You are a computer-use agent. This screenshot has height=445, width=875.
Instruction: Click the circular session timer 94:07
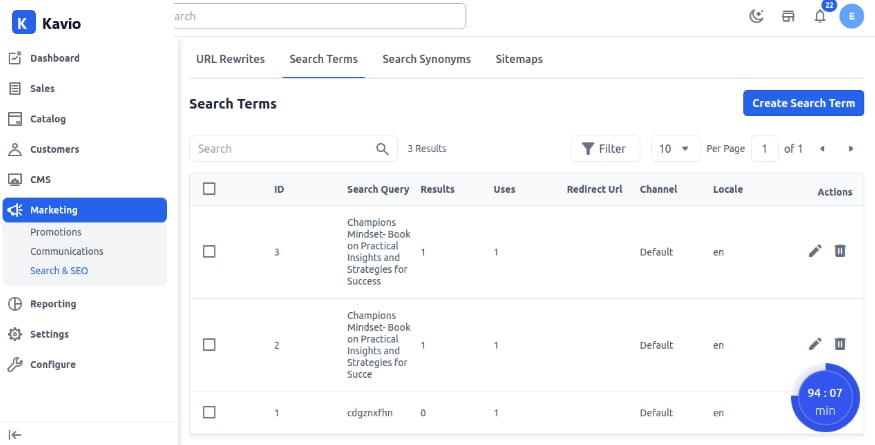[825, 398]
